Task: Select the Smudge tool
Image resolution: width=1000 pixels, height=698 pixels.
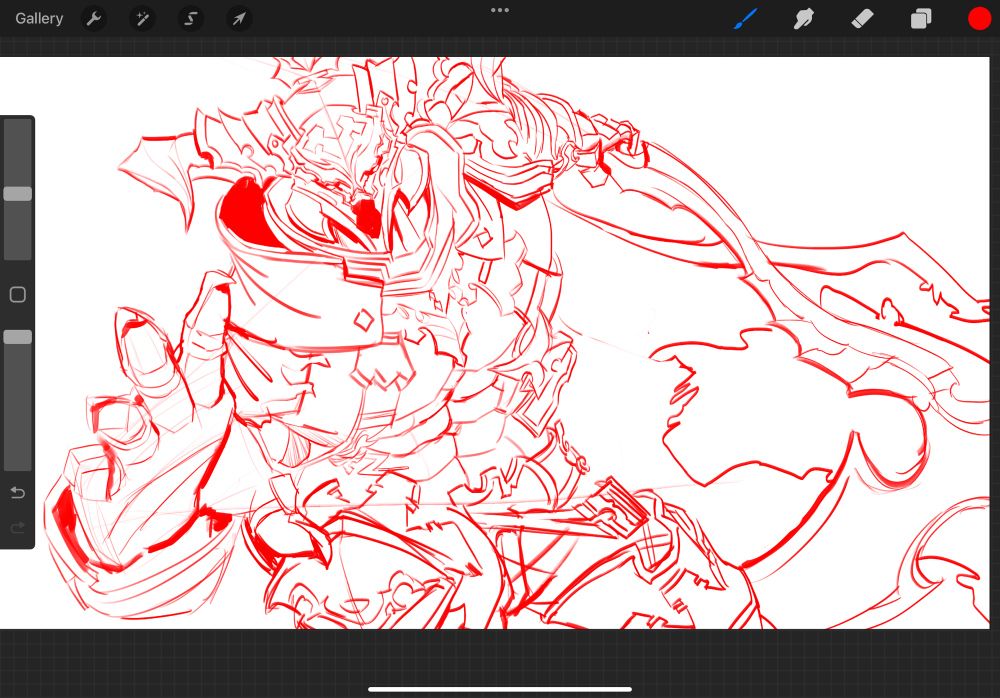Action: point(804,19)
